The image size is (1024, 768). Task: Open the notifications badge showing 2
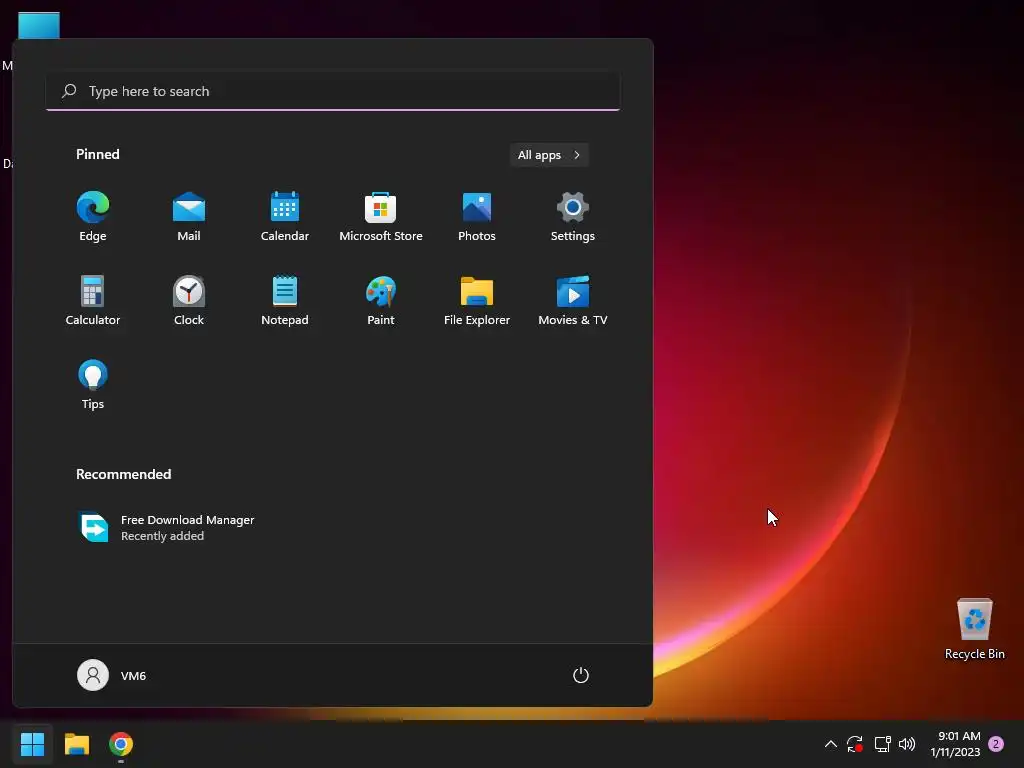[x=996, y=744]
